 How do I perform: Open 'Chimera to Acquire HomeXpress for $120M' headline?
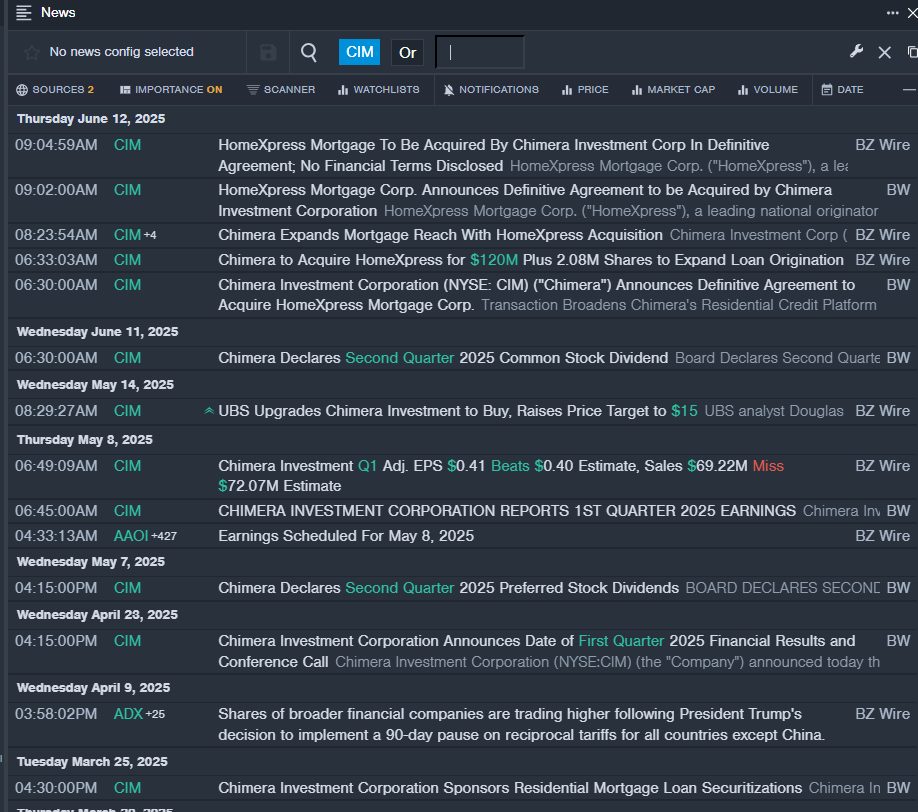click(531, 260)
